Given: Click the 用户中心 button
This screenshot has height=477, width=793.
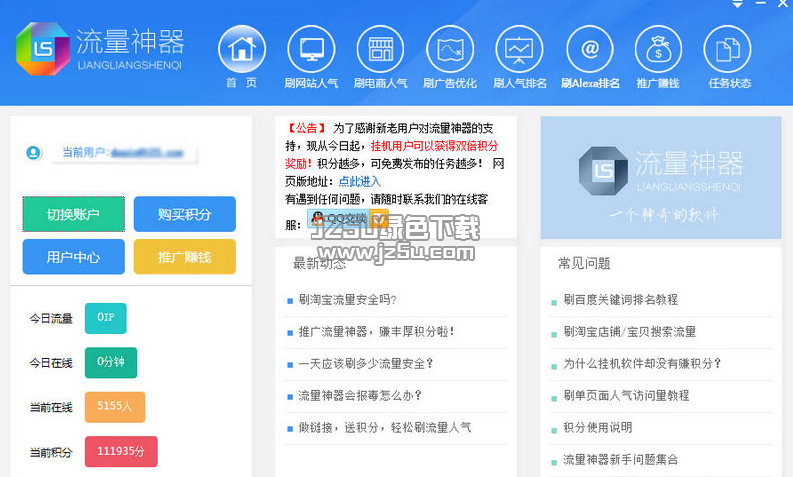Looking at the screenshot, I should click(73, 256).
